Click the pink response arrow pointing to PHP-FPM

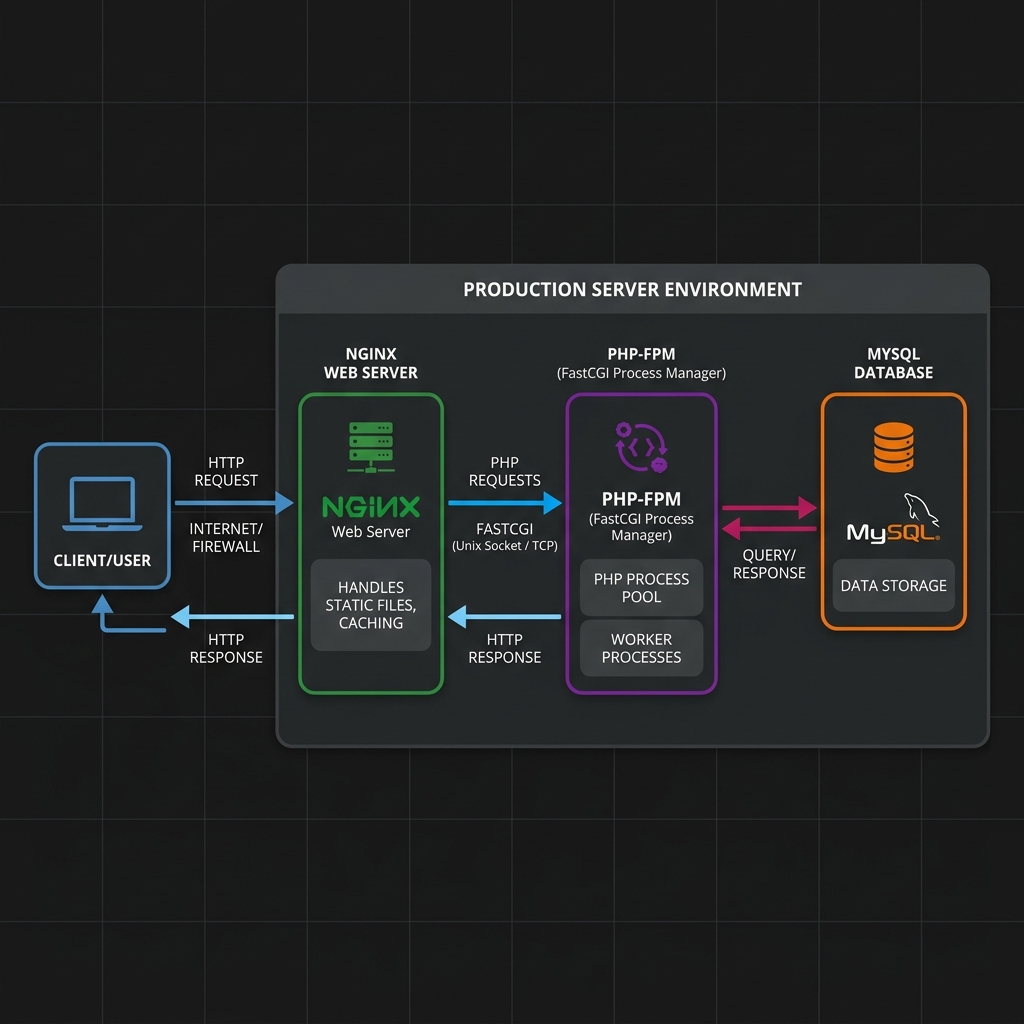769,528
